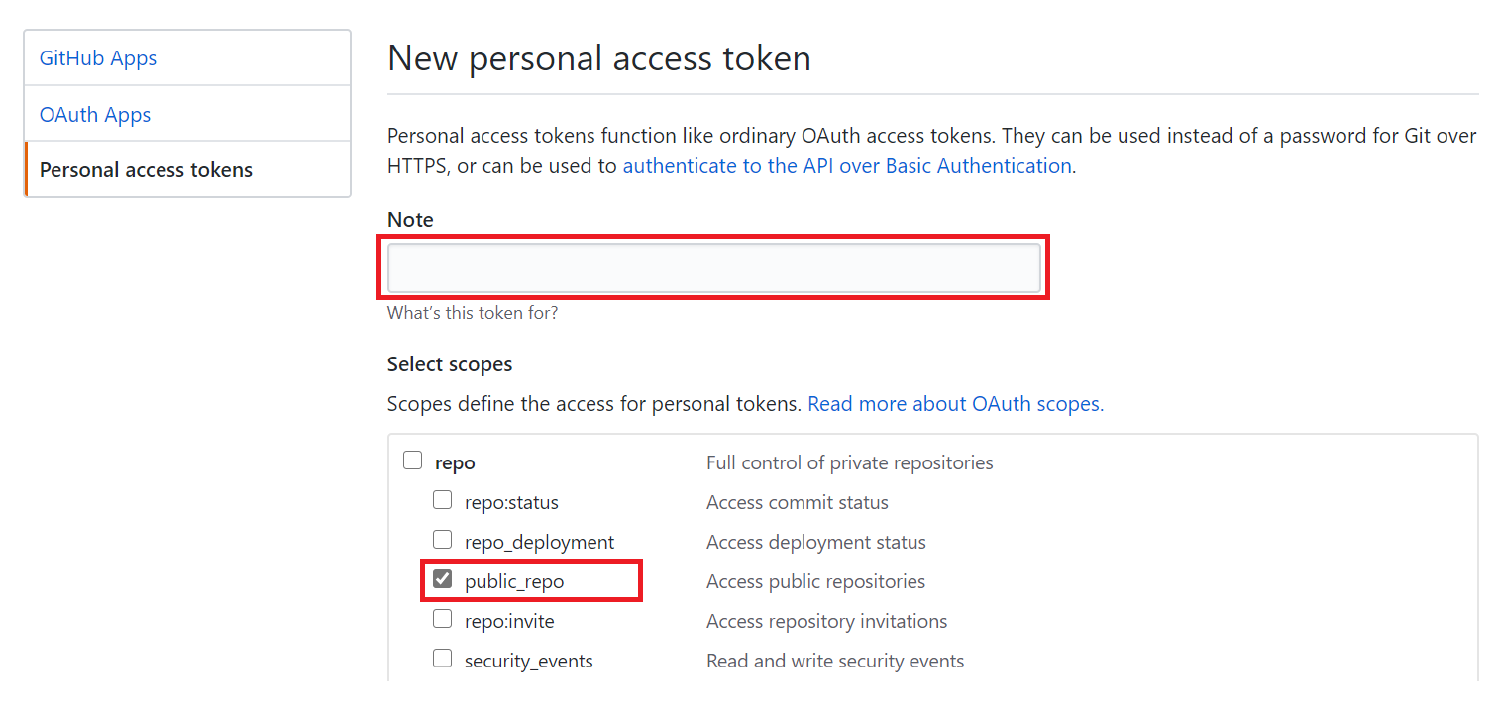The height and width of the screenshot is (718, 1500).
Task: Click the "What's this token for?" hint
Action: click(472, 313)
